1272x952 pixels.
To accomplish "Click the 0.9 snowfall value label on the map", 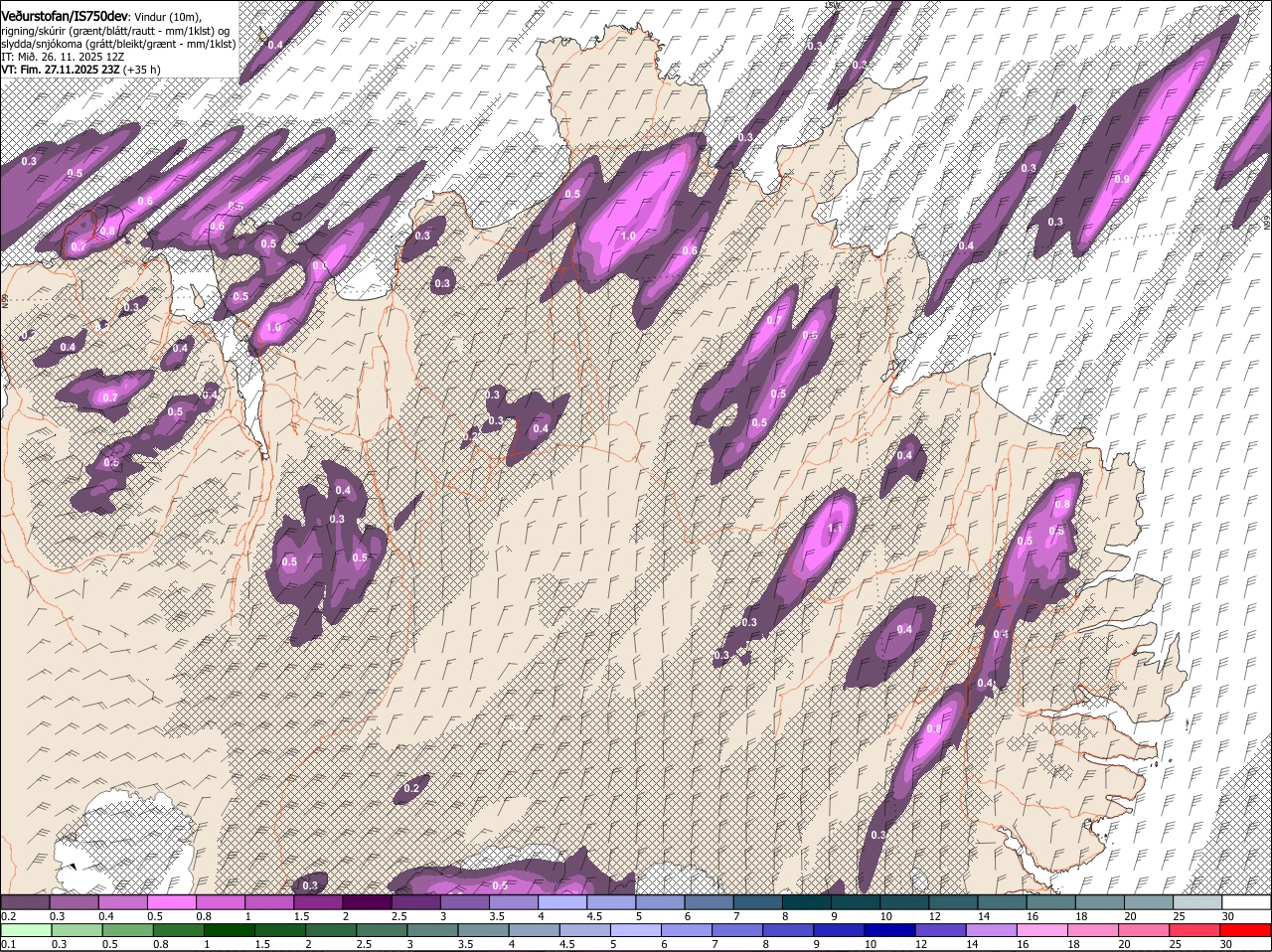I will [x=1122, y=179].
